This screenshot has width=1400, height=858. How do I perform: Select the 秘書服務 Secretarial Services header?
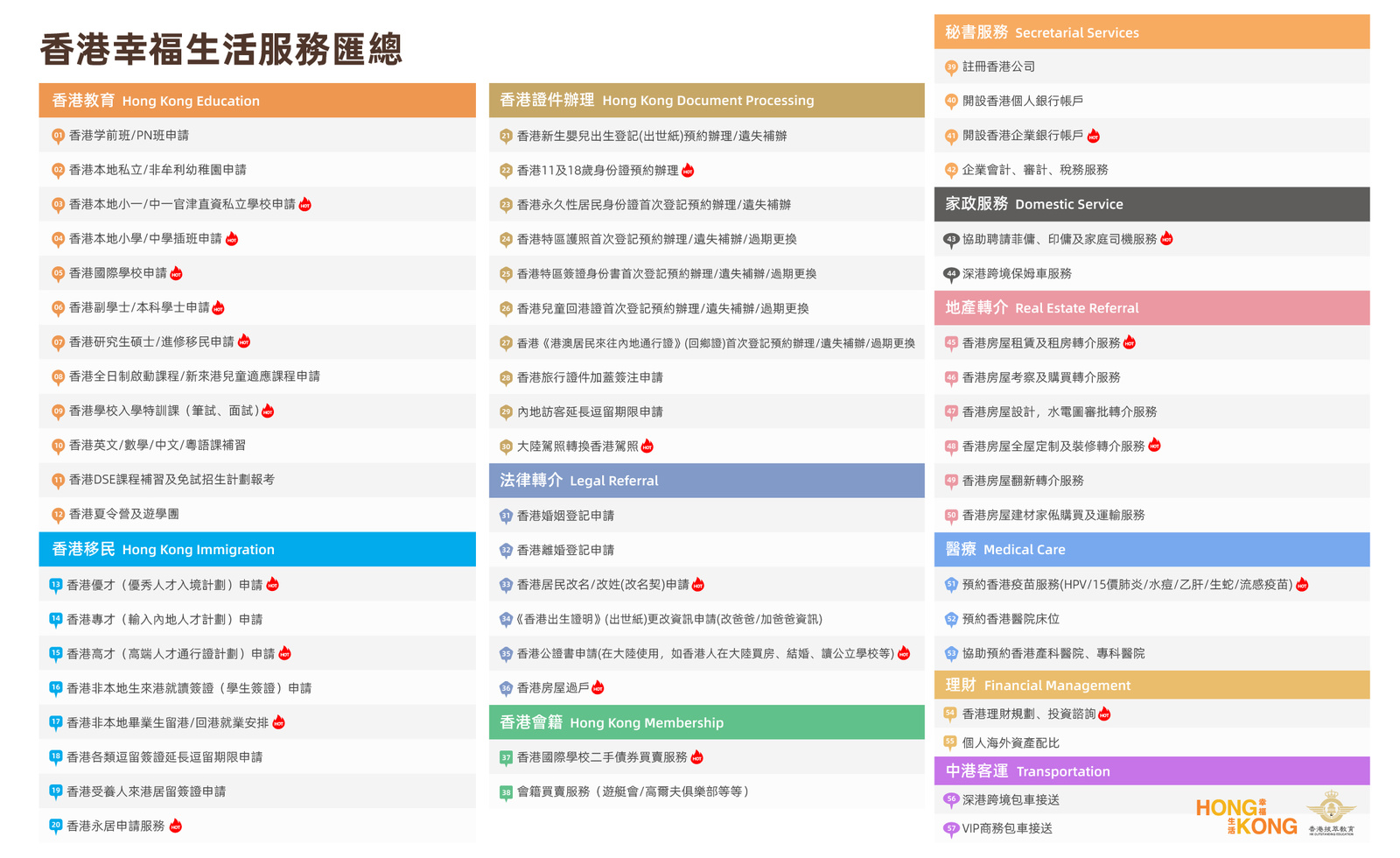pos(1152,32)
